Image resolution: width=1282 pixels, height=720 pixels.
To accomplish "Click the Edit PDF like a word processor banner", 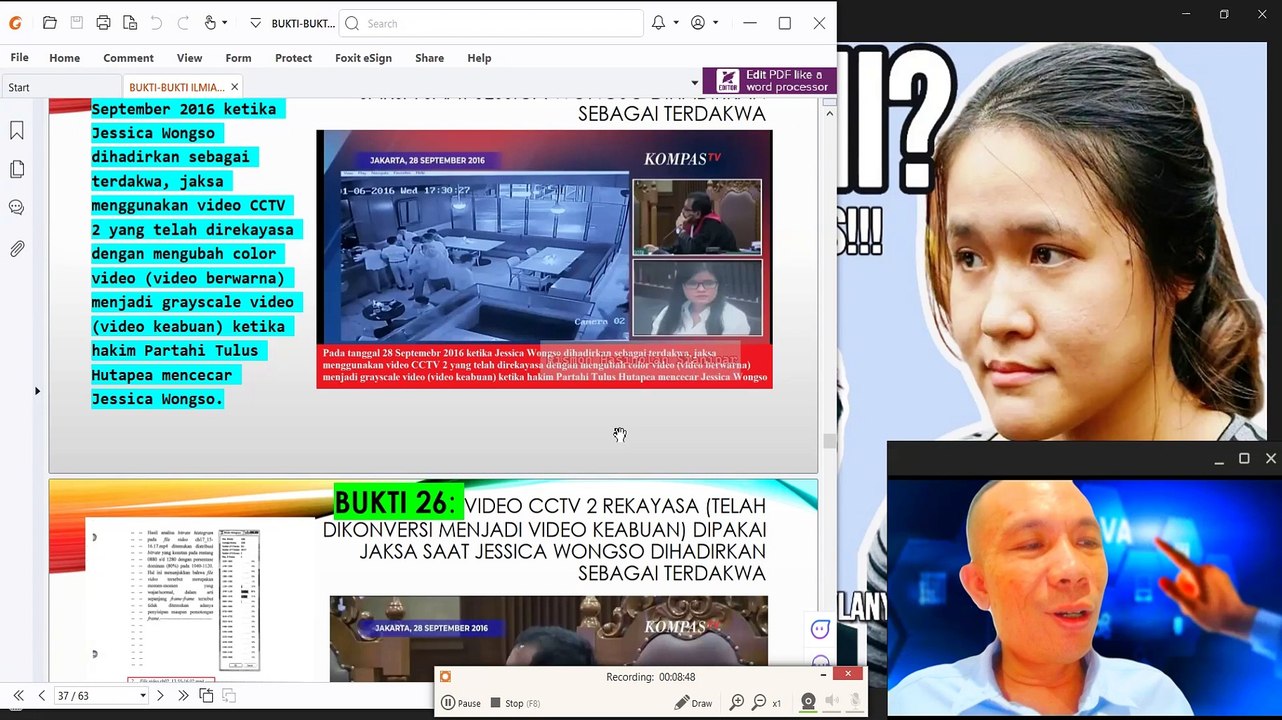I will (x=769, y=81).
